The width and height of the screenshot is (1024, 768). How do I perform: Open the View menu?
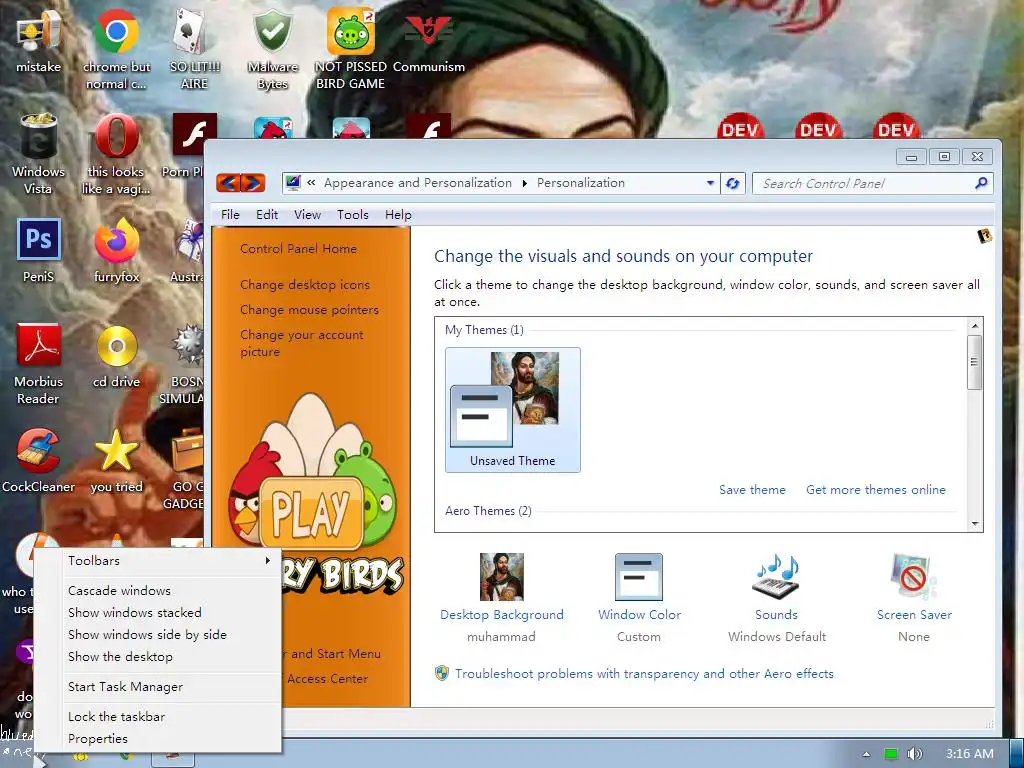pos(307,214)
